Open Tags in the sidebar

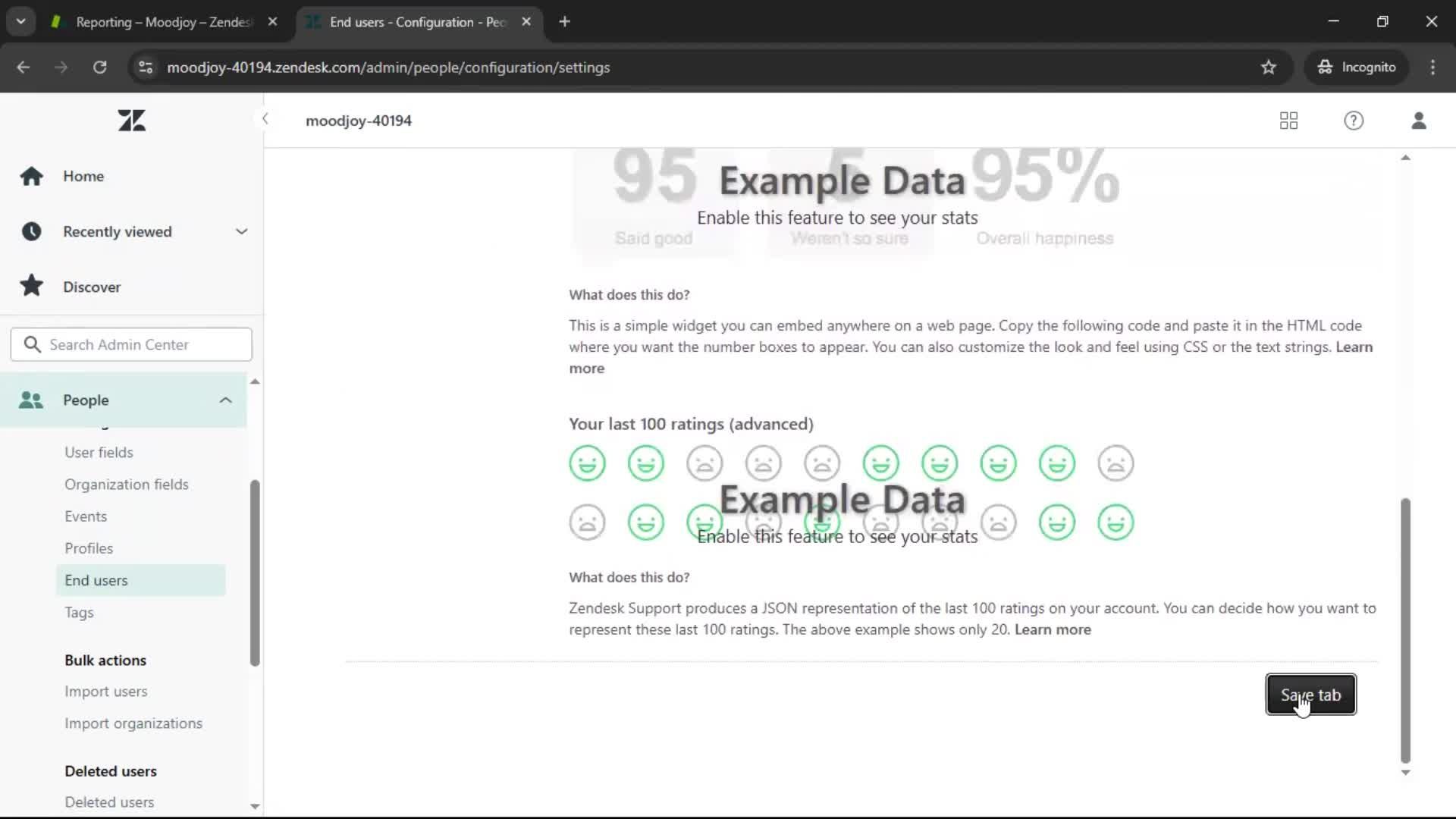pos(79,613)
